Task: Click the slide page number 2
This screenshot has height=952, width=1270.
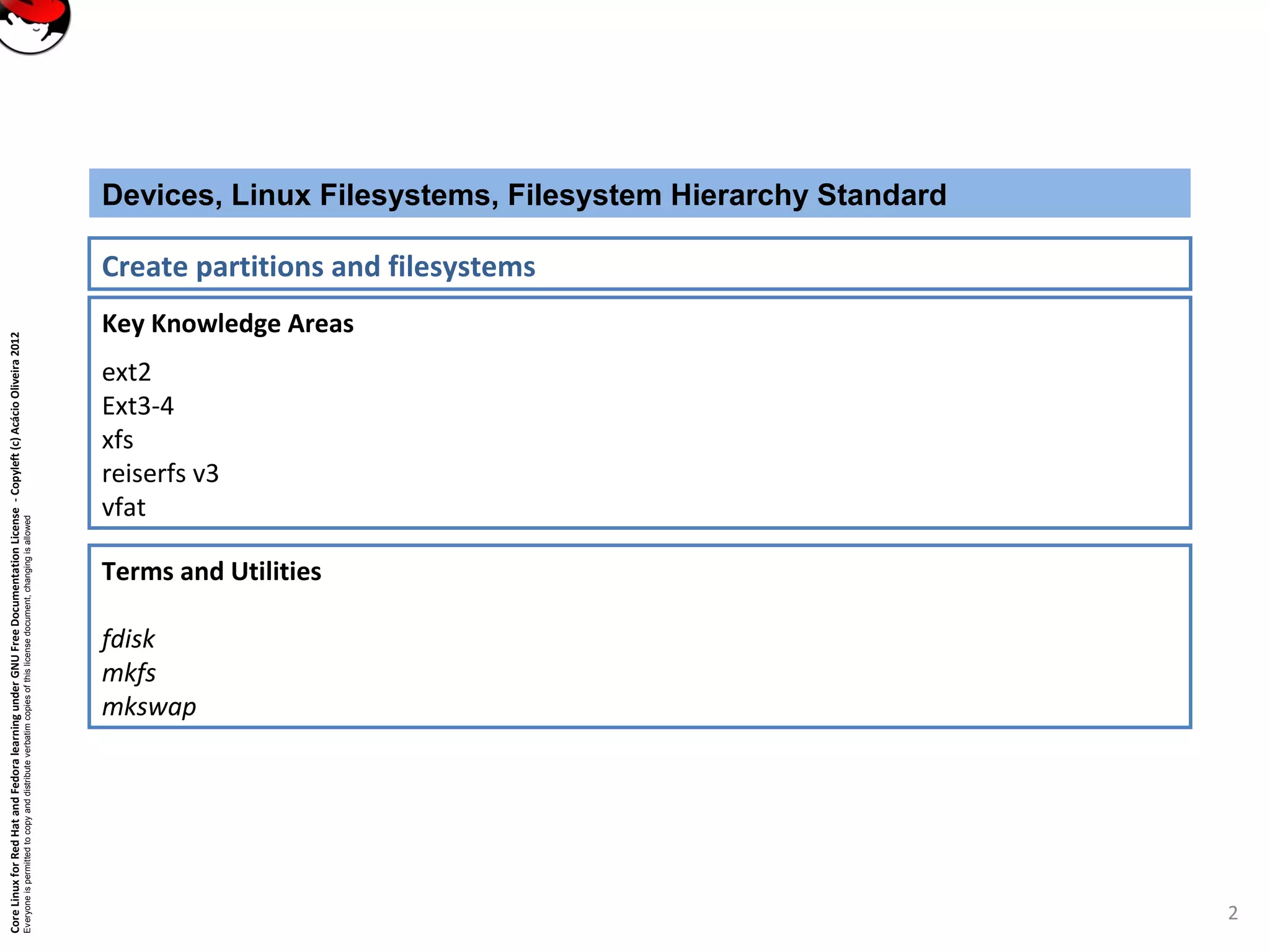Action: pos(1233,912)
